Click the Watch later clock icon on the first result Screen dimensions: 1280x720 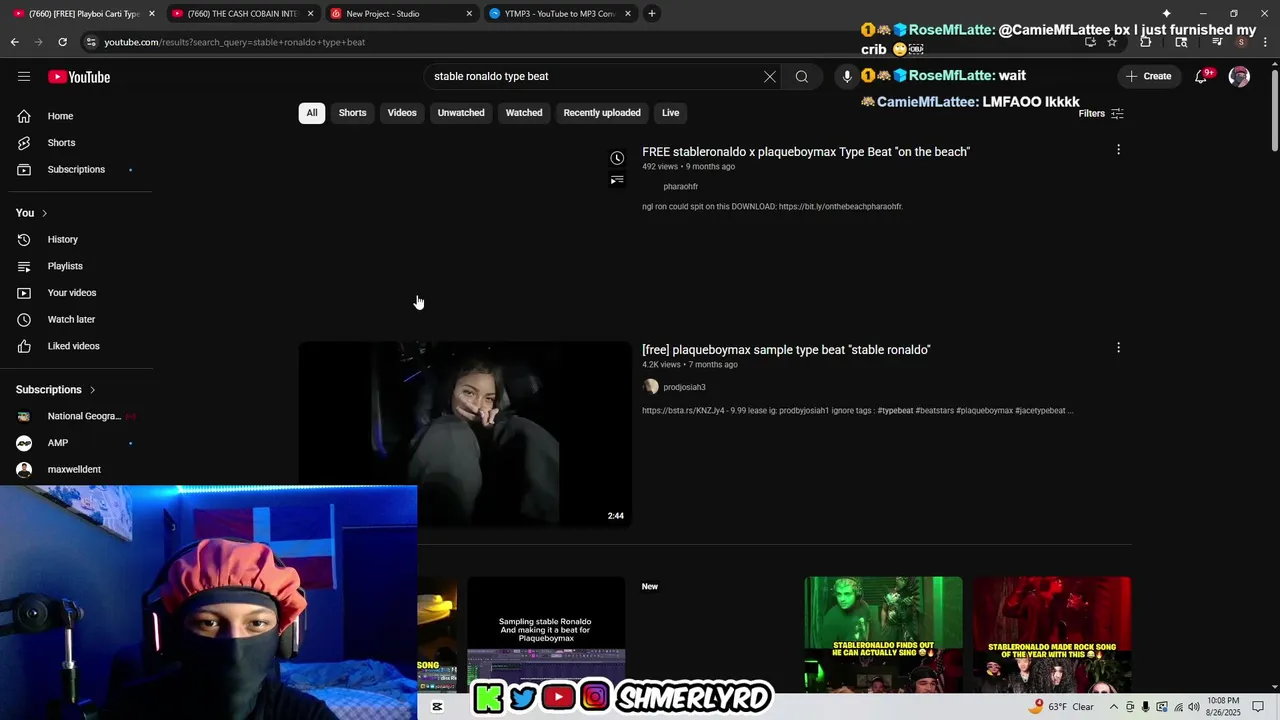617,158
